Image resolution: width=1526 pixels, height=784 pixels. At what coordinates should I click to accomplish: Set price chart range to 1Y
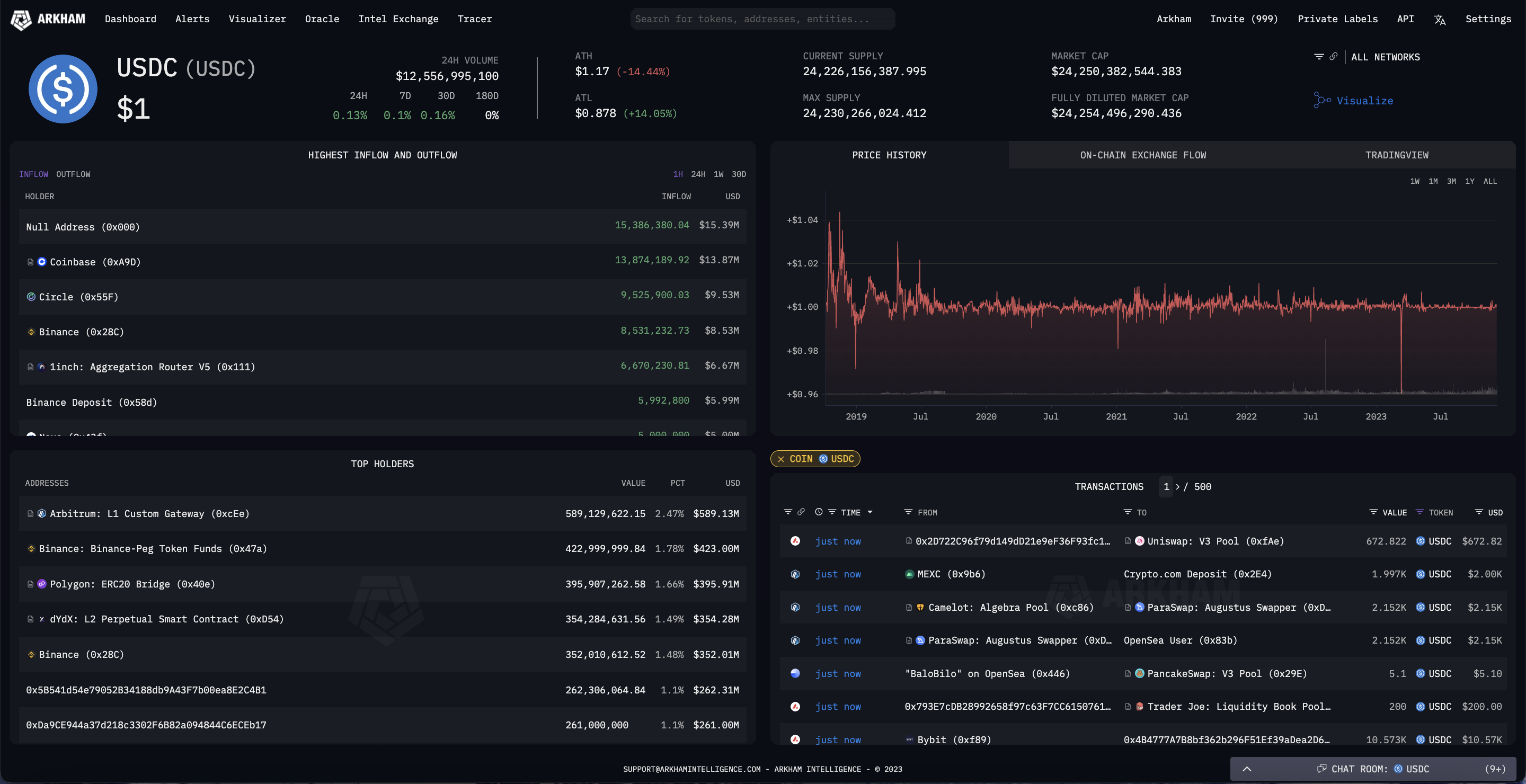click(1470, 181)
